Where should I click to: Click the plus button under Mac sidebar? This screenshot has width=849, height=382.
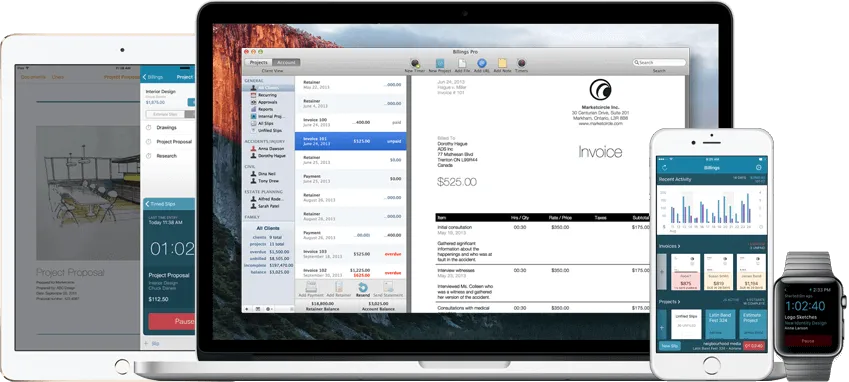coord(247,309)
